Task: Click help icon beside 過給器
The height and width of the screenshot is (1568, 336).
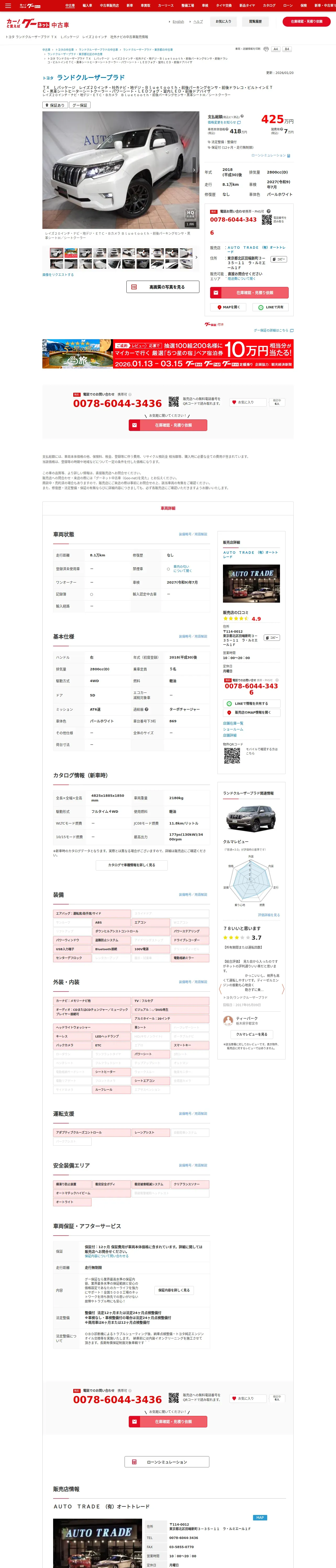Action: [x=146, y=709]
